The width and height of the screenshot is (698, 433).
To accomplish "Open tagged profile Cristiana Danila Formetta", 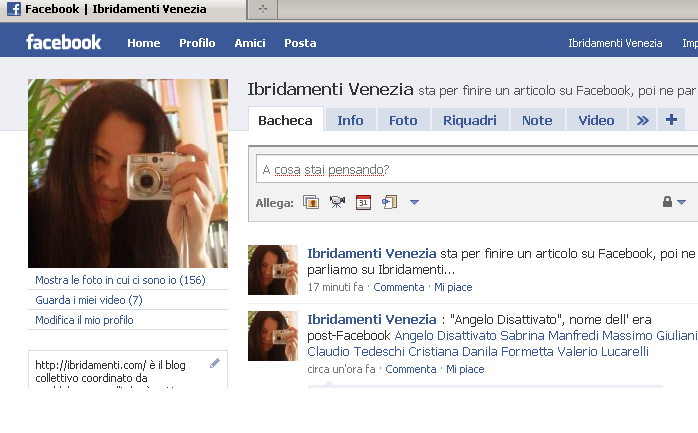I will 481,352.
